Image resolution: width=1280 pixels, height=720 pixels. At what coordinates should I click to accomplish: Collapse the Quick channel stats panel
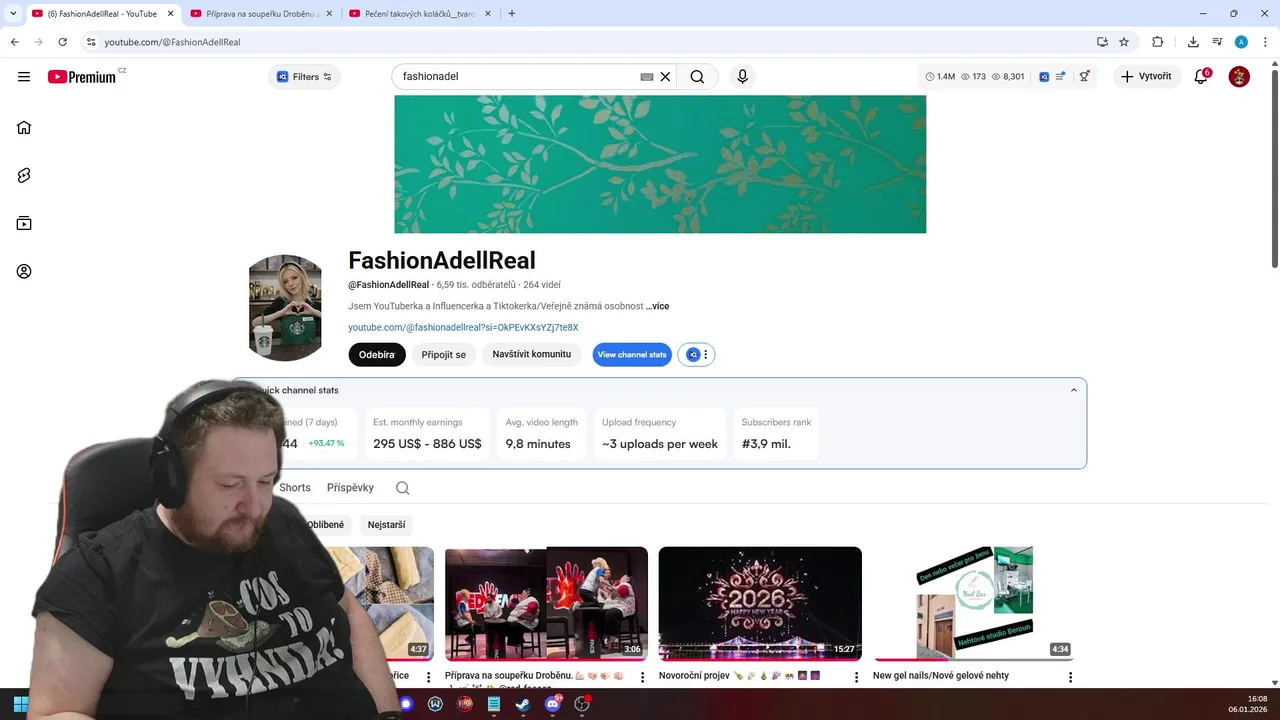[x=1074, y=390]
